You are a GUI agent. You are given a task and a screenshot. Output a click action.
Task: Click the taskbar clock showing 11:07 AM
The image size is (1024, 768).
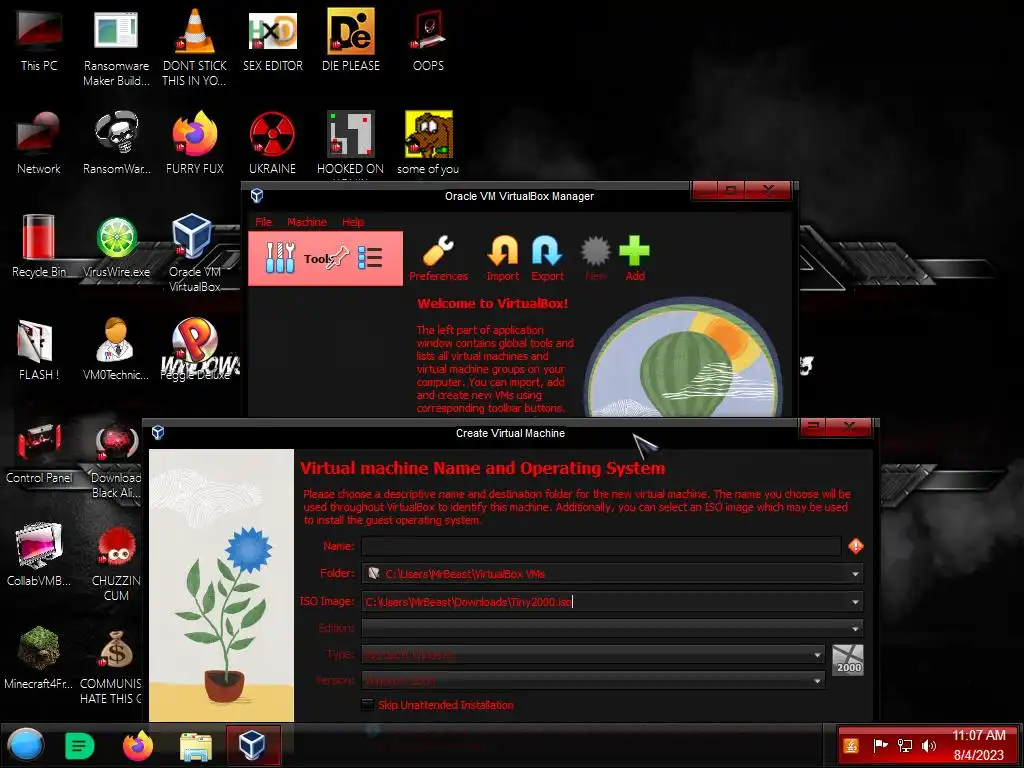point(978,745)
